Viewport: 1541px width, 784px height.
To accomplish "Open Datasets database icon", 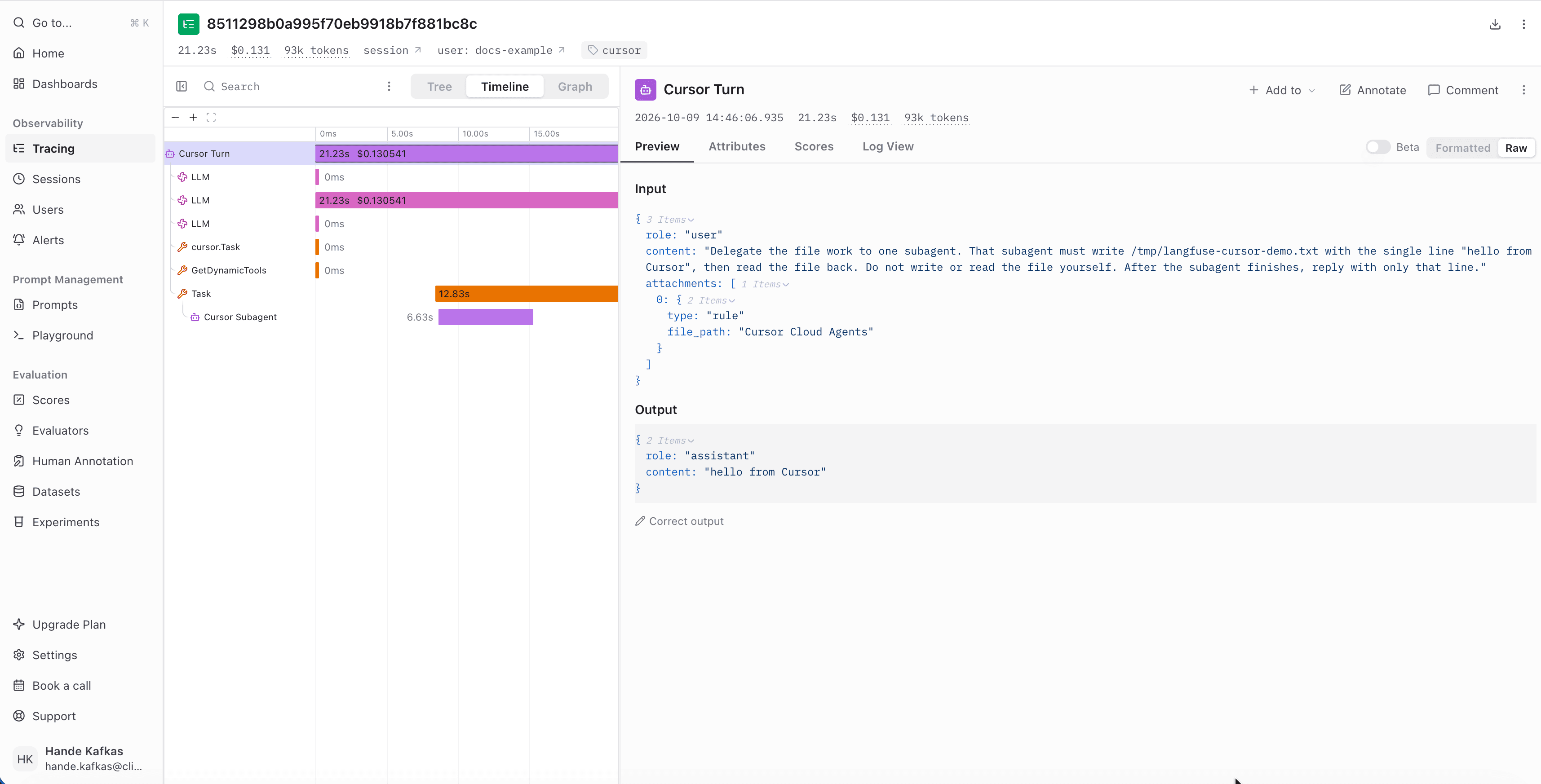I will coord(19,492).
